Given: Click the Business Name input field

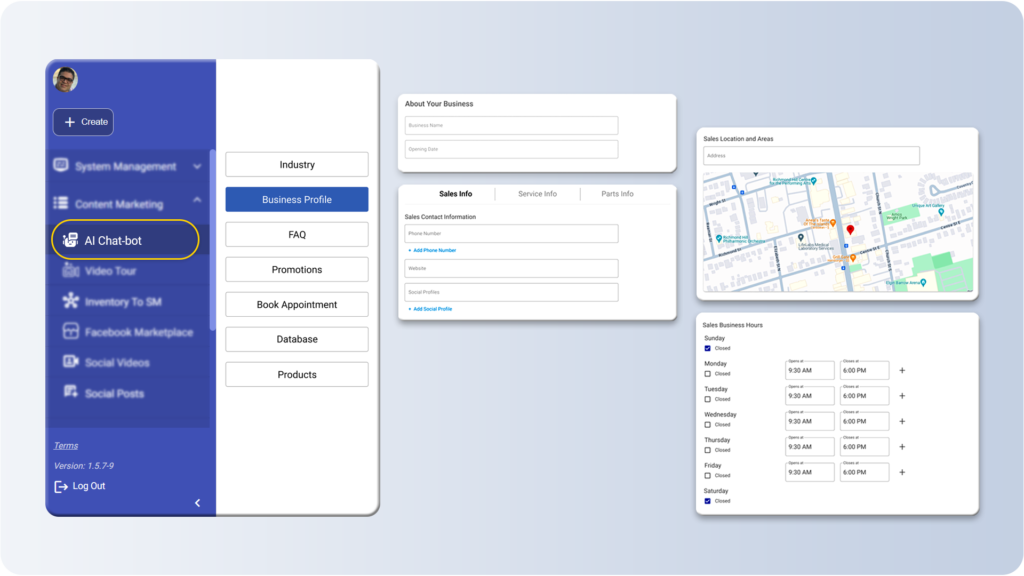Looking at the screenshot, I should [510, 125].
